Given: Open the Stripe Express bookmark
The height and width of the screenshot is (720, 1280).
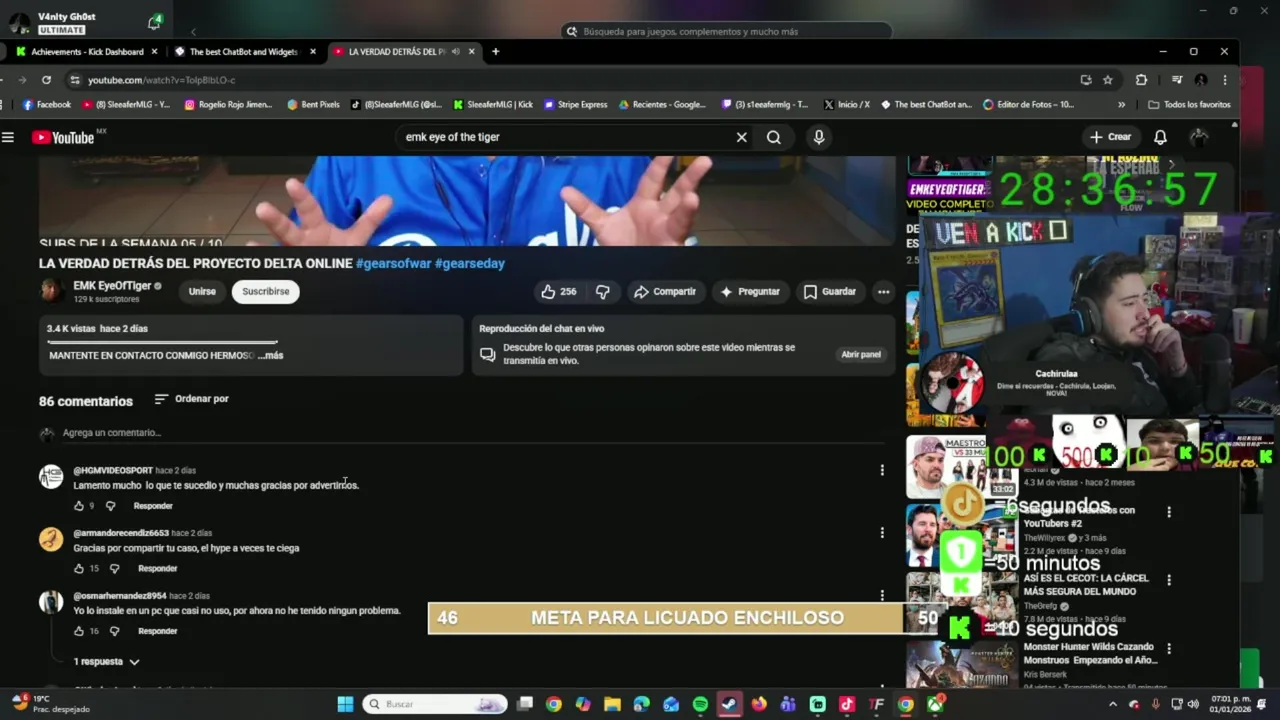Looking at the screenshot, I should [x=576, y=104].
